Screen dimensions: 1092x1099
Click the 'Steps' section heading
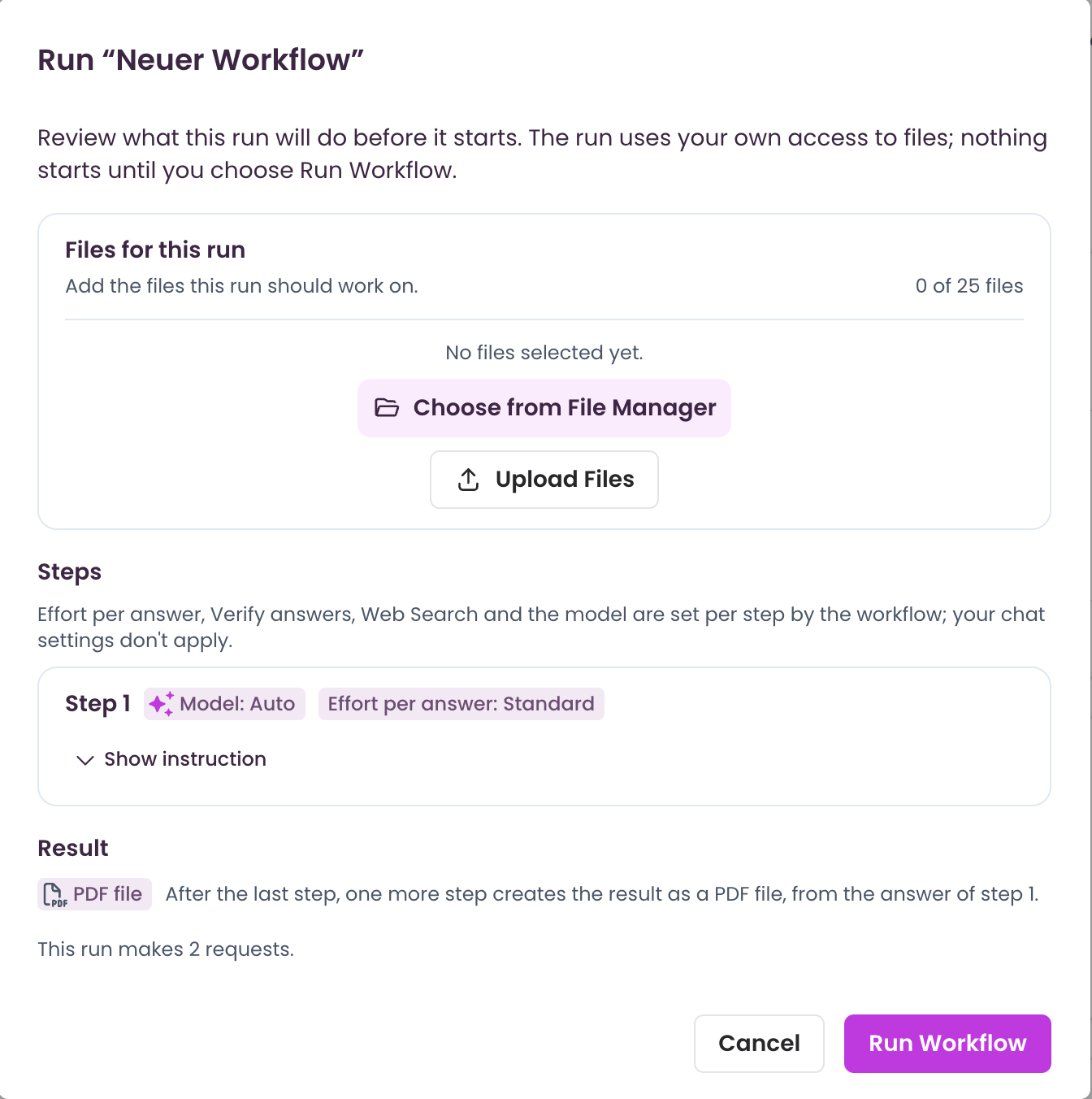(69, 572)
